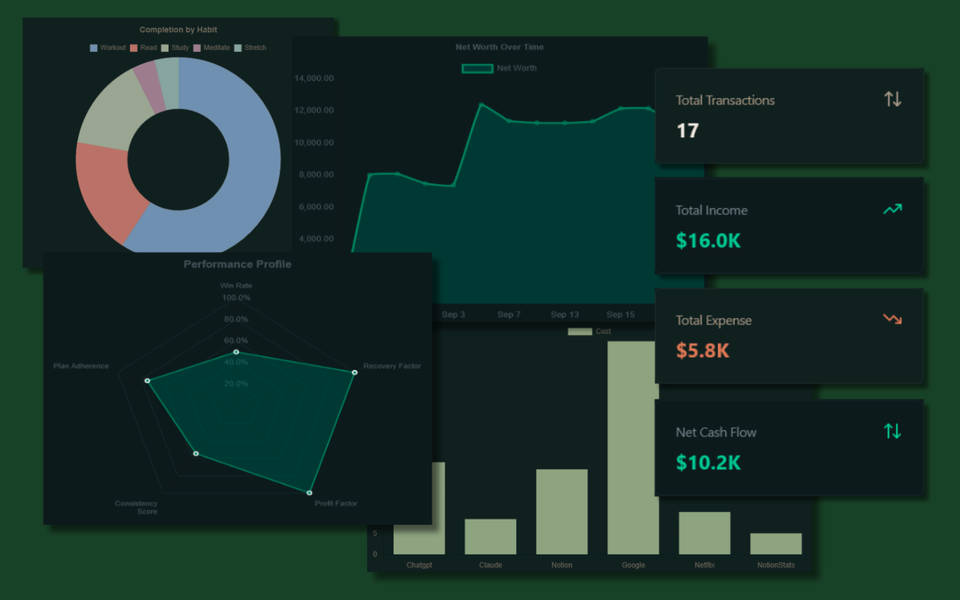
Task: Click the Sep 15 x-axis label
Action: (x=620, y=315)
